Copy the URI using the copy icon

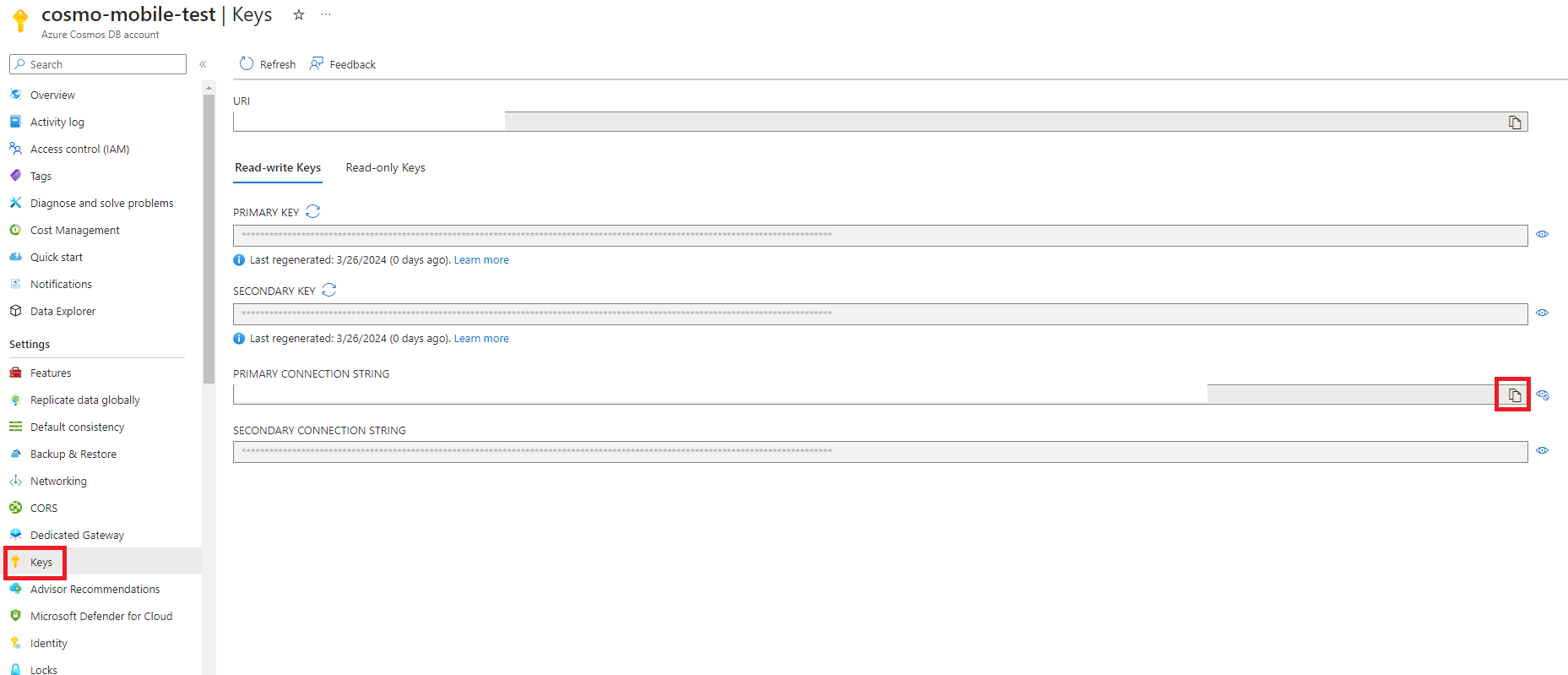click(1514, 121)
